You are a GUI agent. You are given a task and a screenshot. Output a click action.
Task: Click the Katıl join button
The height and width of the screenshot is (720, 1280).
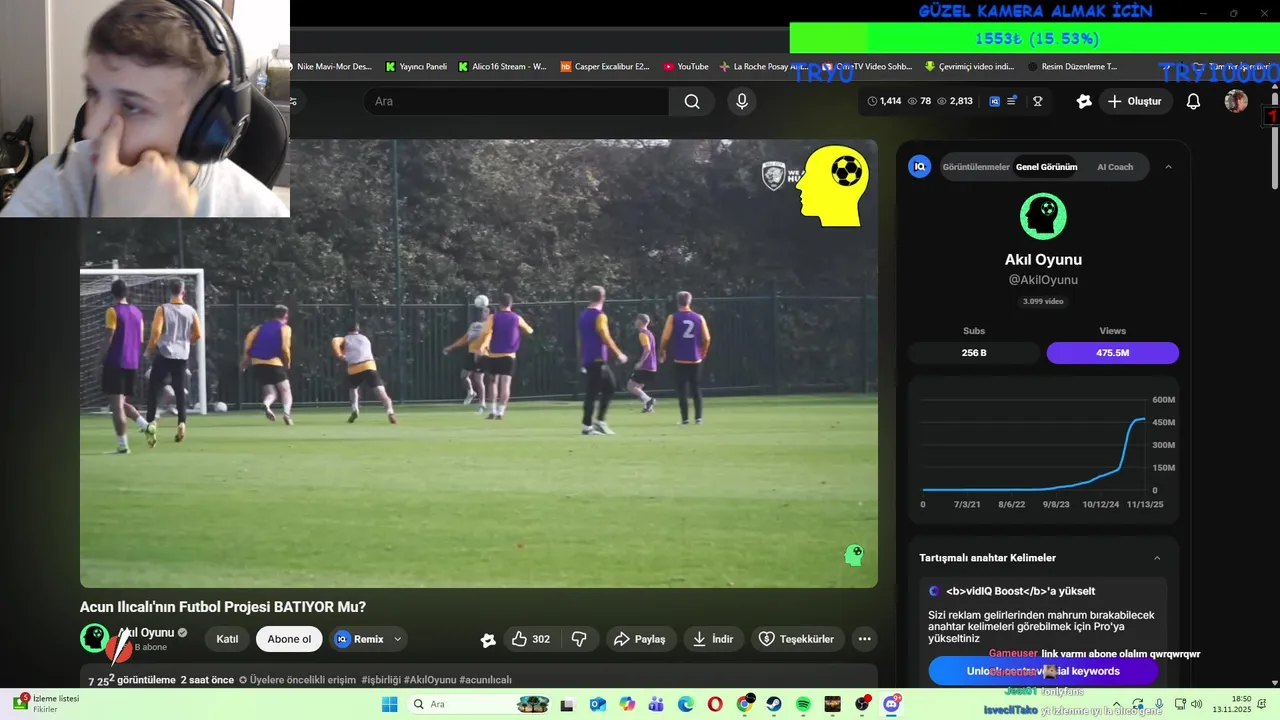click(x=227, y=639)
